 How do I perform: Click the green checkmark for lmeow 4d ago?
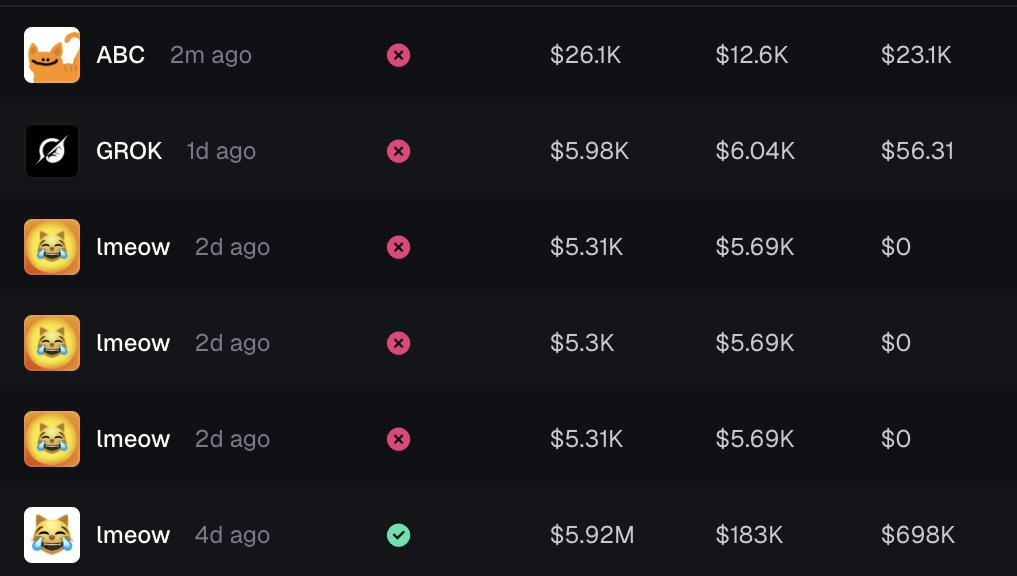click(398, 535)
